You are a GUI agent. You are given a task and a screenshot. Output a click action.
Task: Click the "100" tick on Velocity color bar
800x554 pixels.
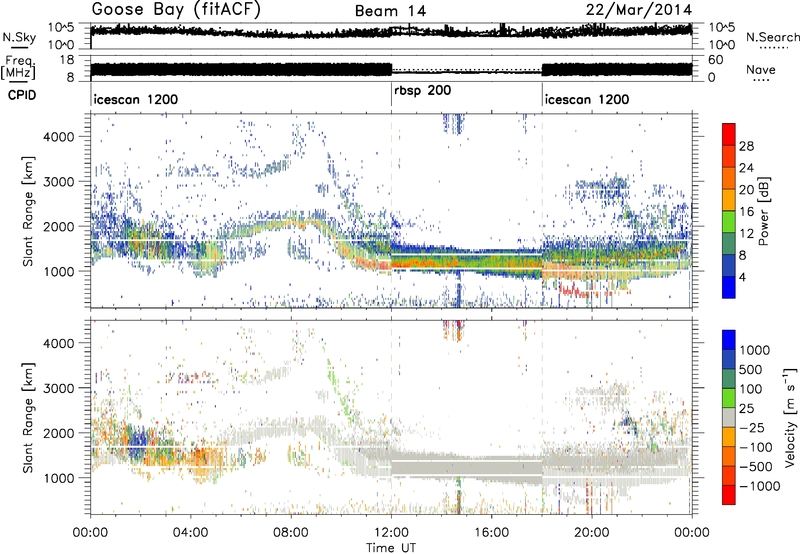pos(751,389)
